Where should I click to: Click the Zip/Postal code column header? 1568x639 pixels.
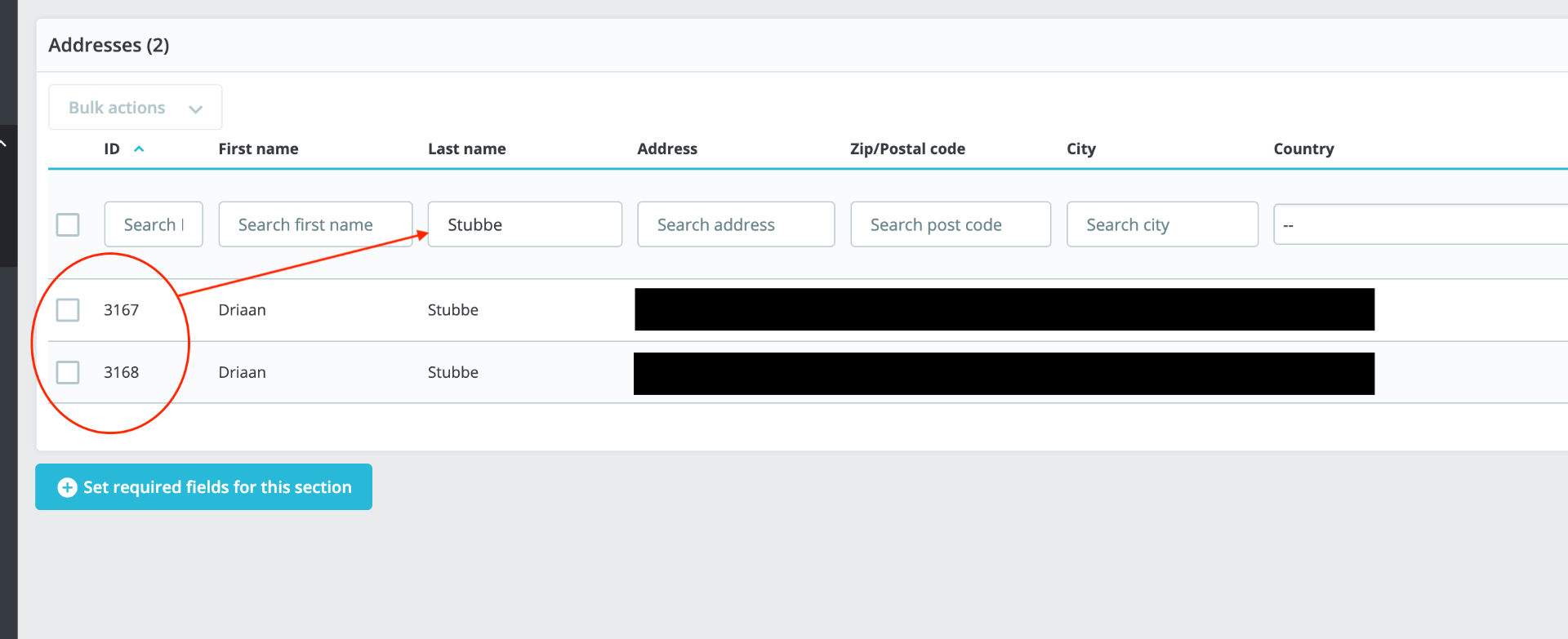point(907,149)
